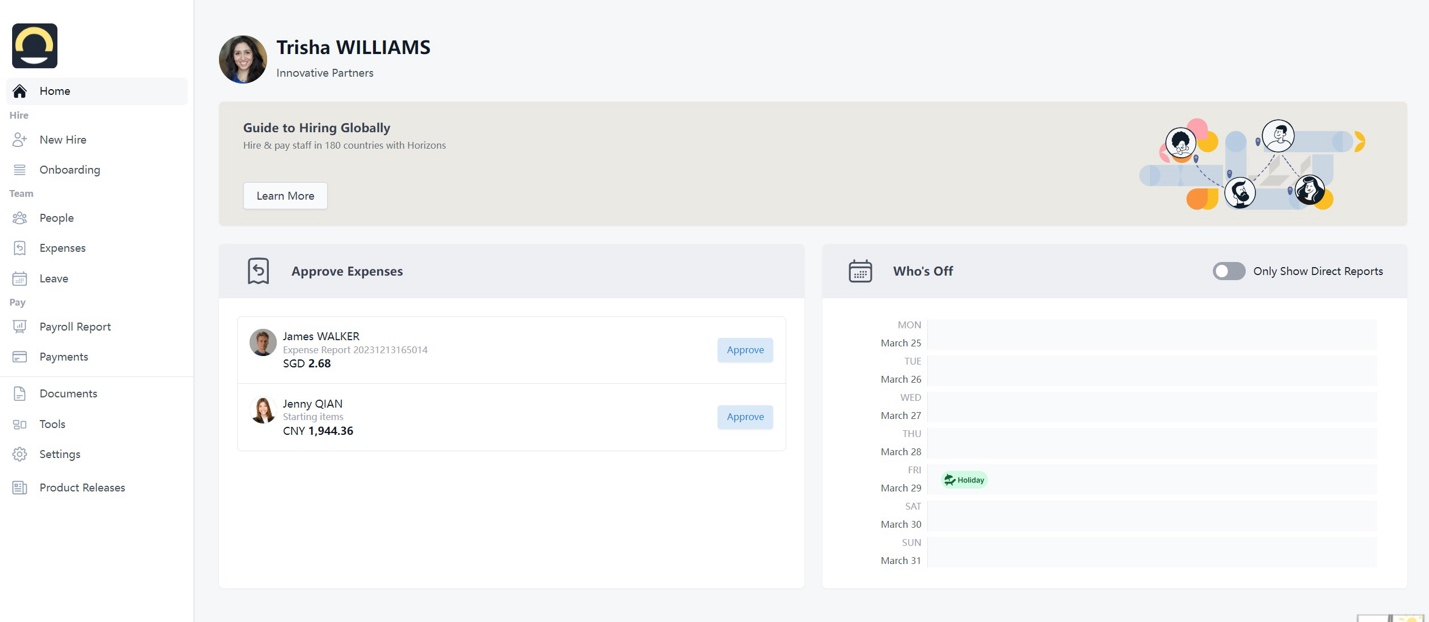Go to Payments in sidebar
The height and width of the screenshot is (622, 1429).
pyautogui.click(x=64, y=357)
